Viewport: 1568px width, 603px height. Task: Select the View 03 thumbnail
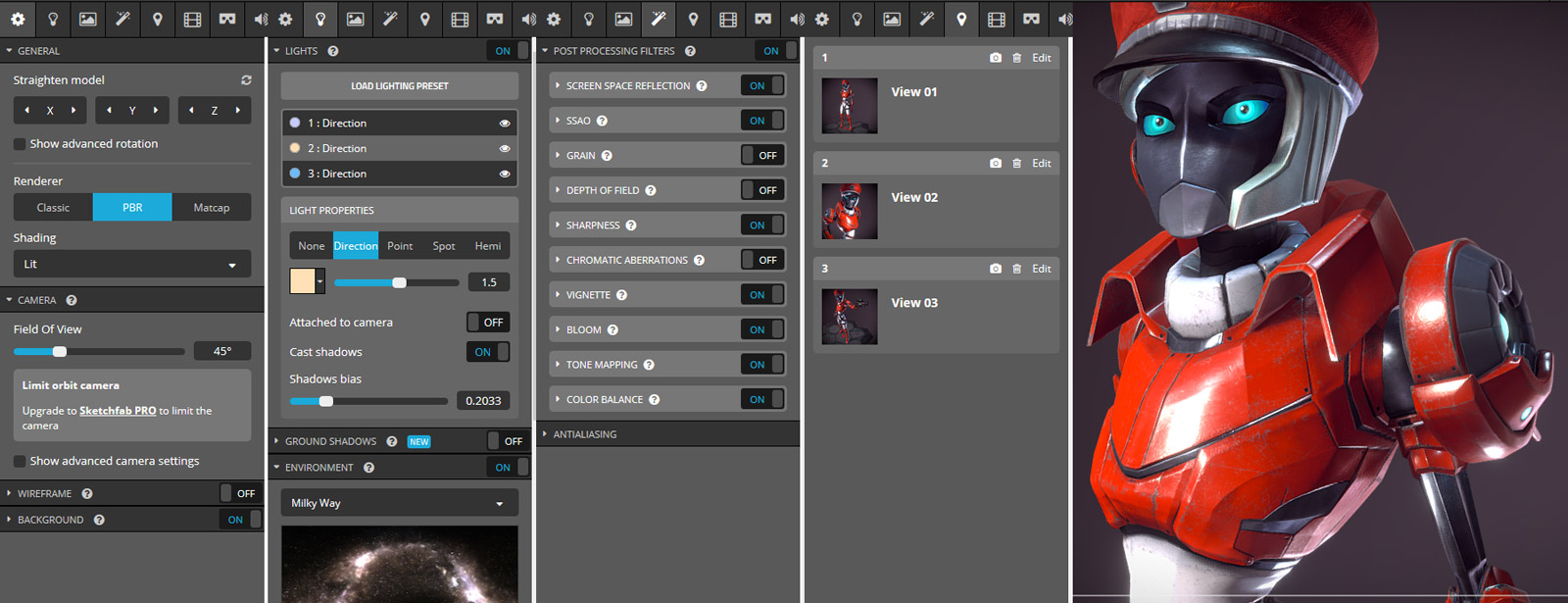coord(850,317)
